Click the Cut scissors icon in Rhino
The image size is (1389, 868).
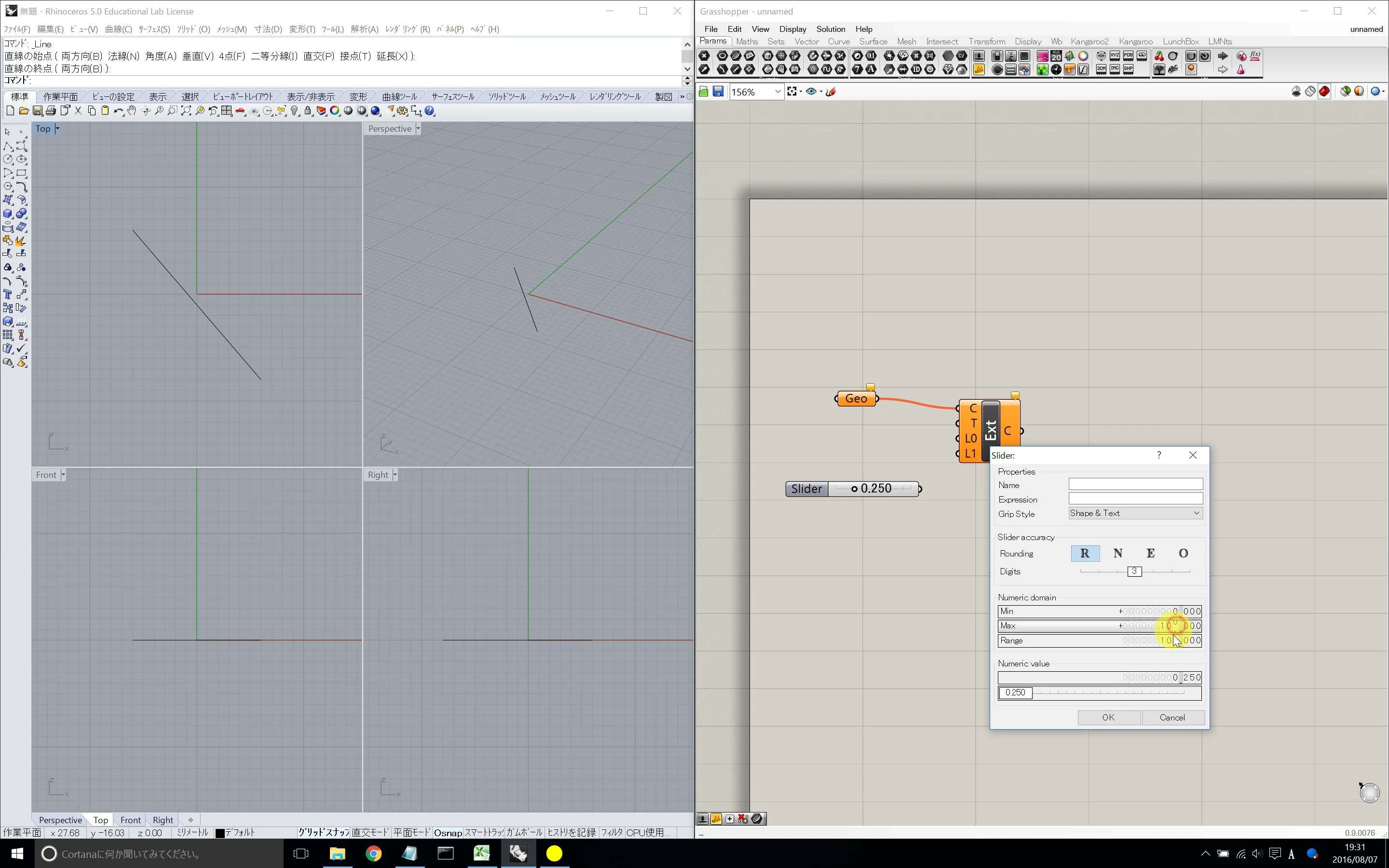click(x=79, y=111)
